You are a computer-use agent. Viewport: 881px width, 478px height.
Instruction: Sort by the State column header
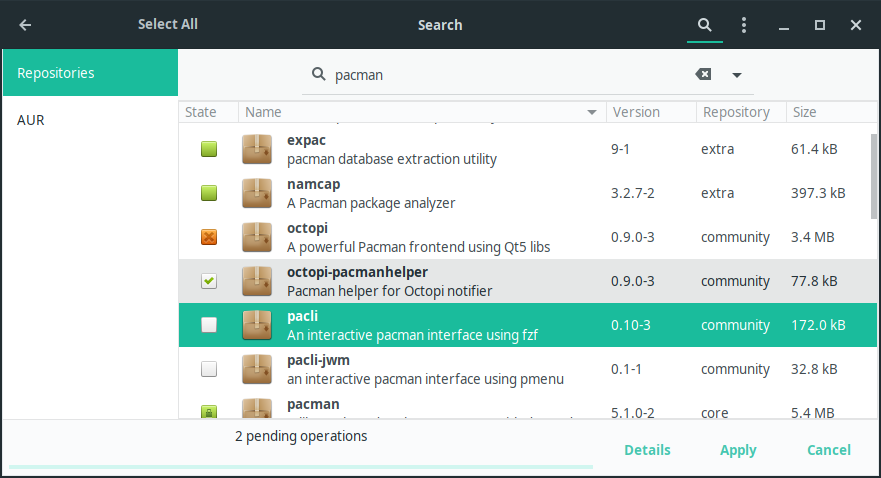click(x=208, y=112)
